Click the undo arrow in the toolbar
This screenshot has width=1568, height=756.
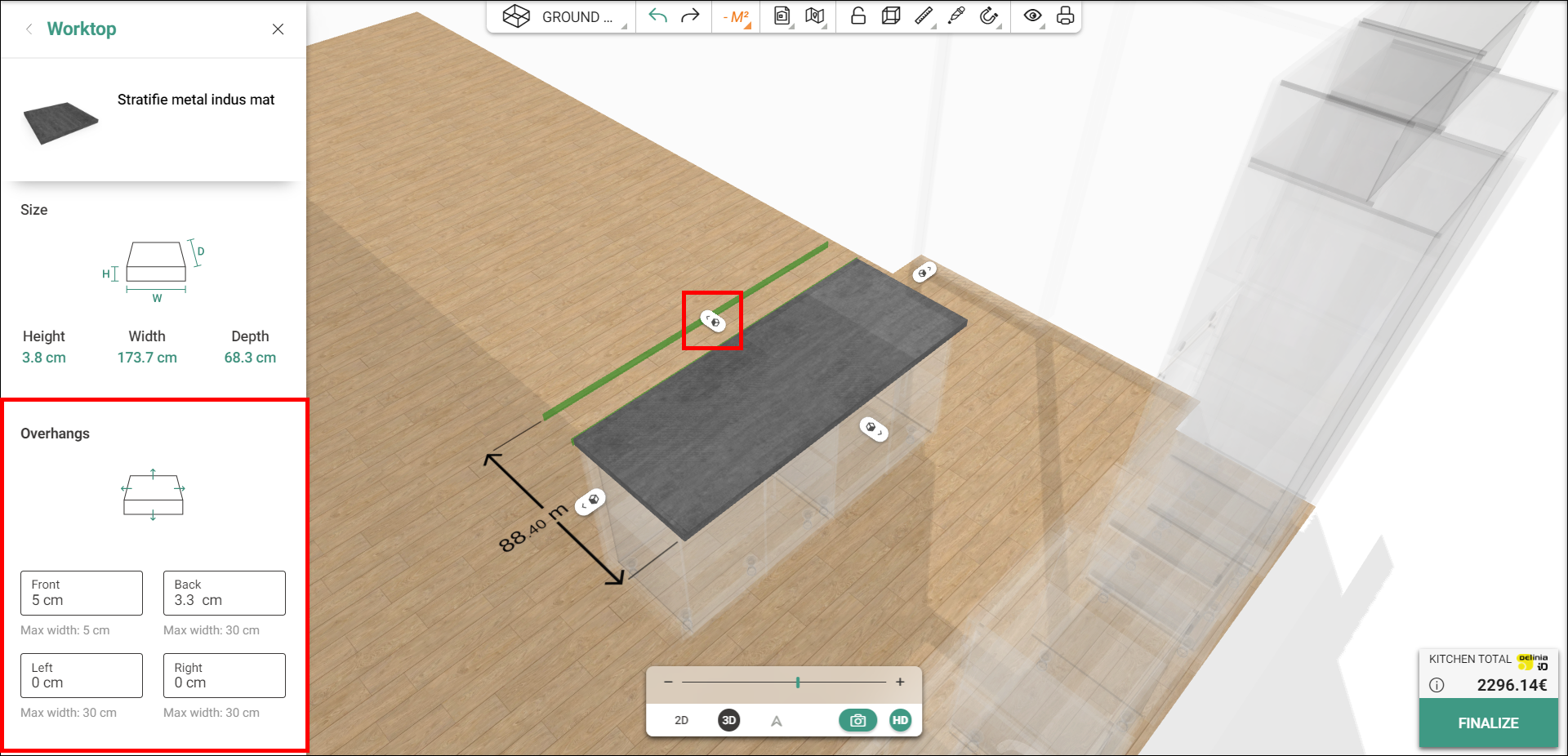(658, 16)
